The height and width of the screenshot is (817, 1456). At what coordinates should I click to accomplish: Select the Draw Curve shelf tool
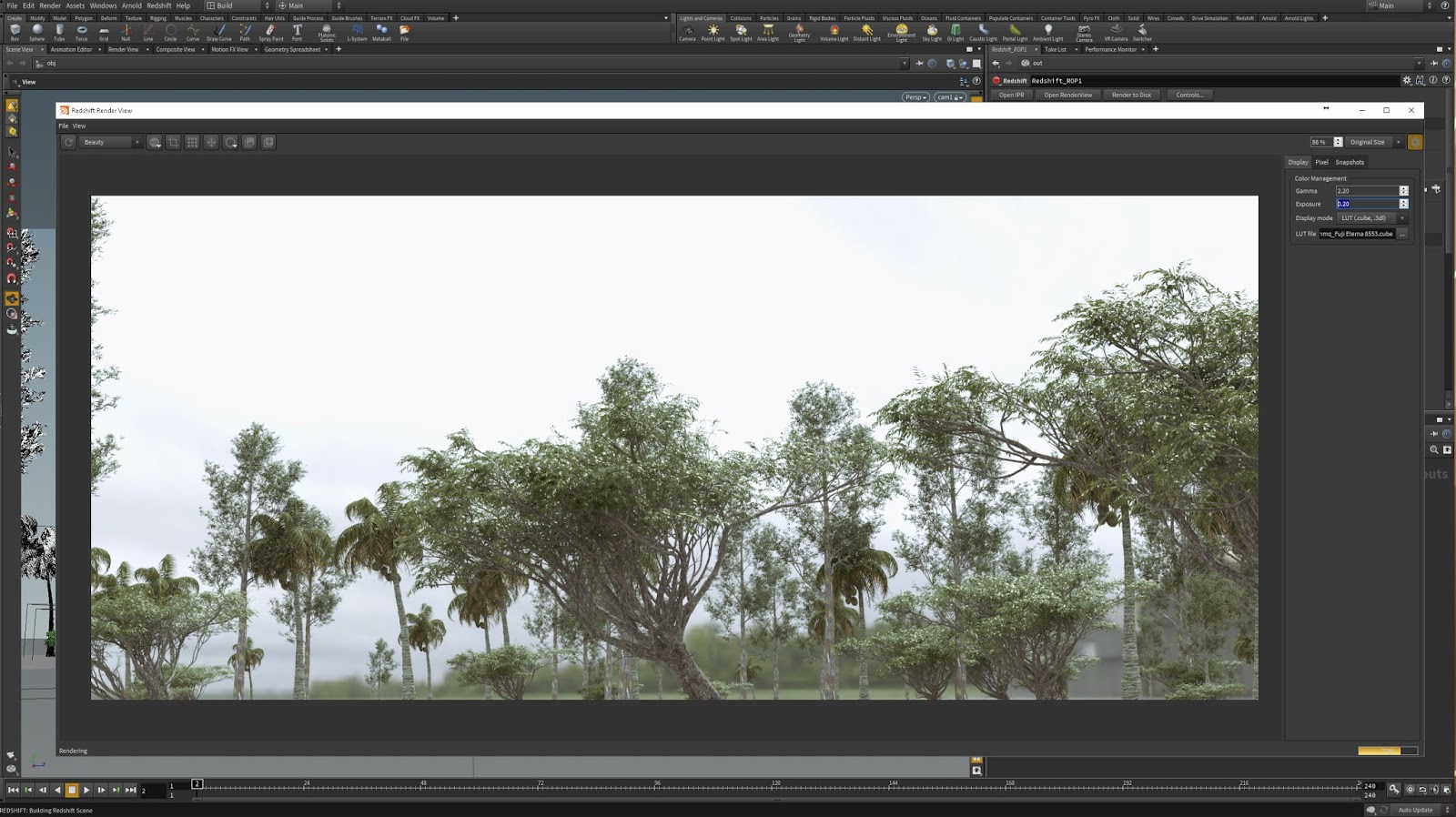(x=219, y=33)
